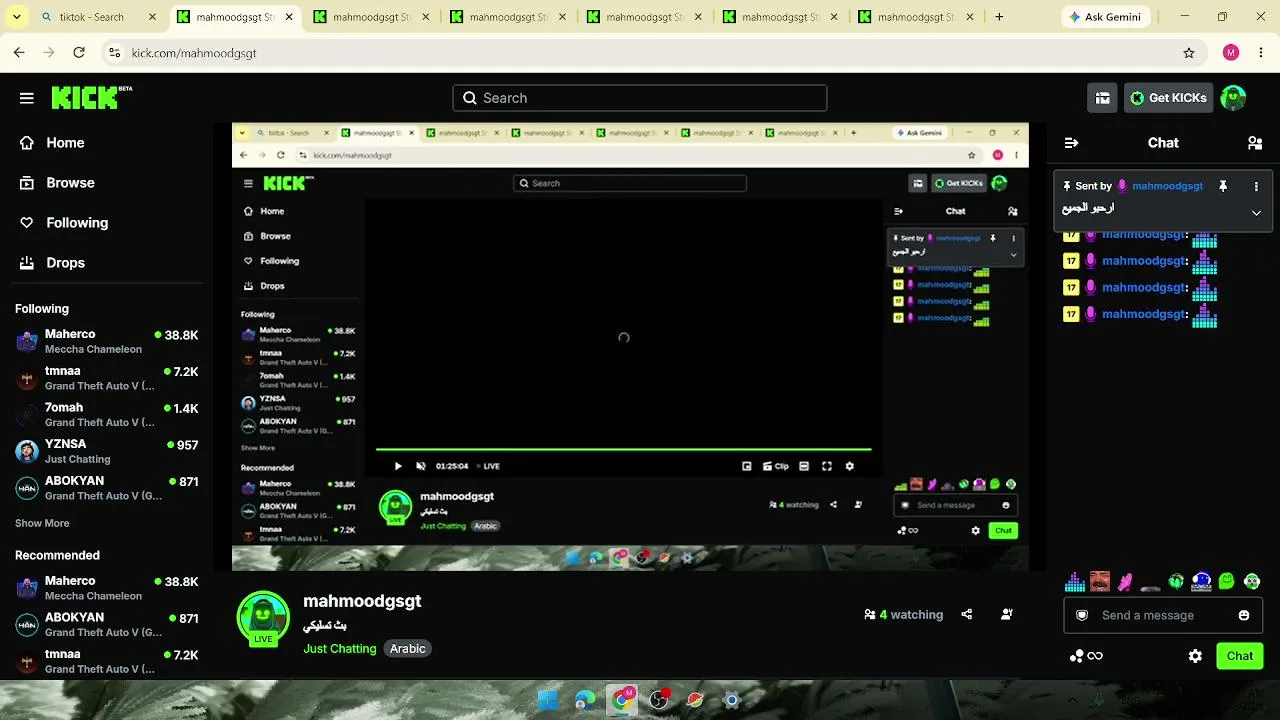Viewport: 1280px width, 720px height.
Task: Open Ask Gemini in the browser title bar
Action: click(1105, 17)
